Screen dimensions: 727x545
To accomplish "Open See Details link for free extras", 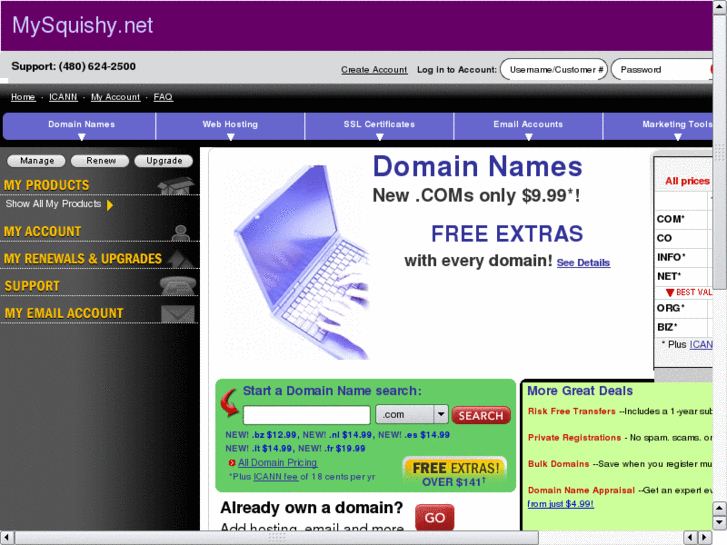I will pos(583,263).
